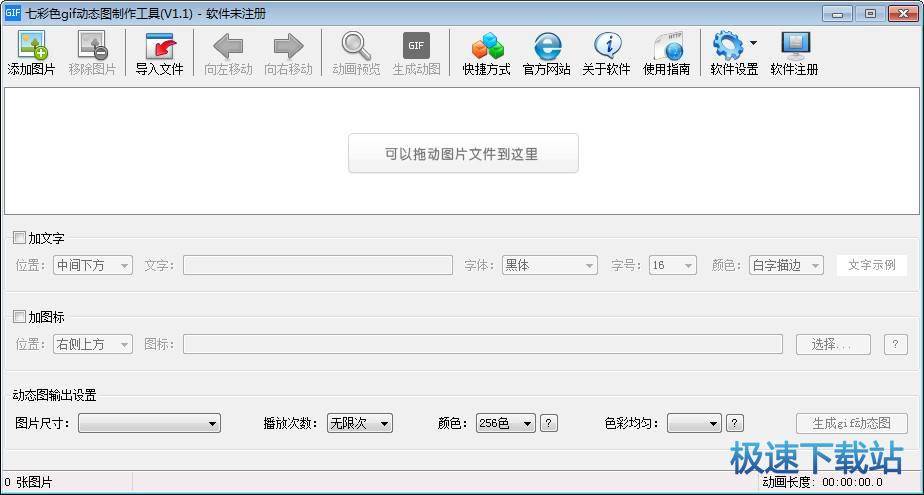This screenshot has height=495, width=924.
Task: Open the 官方网站 website icon
Action: coord(546,46)
